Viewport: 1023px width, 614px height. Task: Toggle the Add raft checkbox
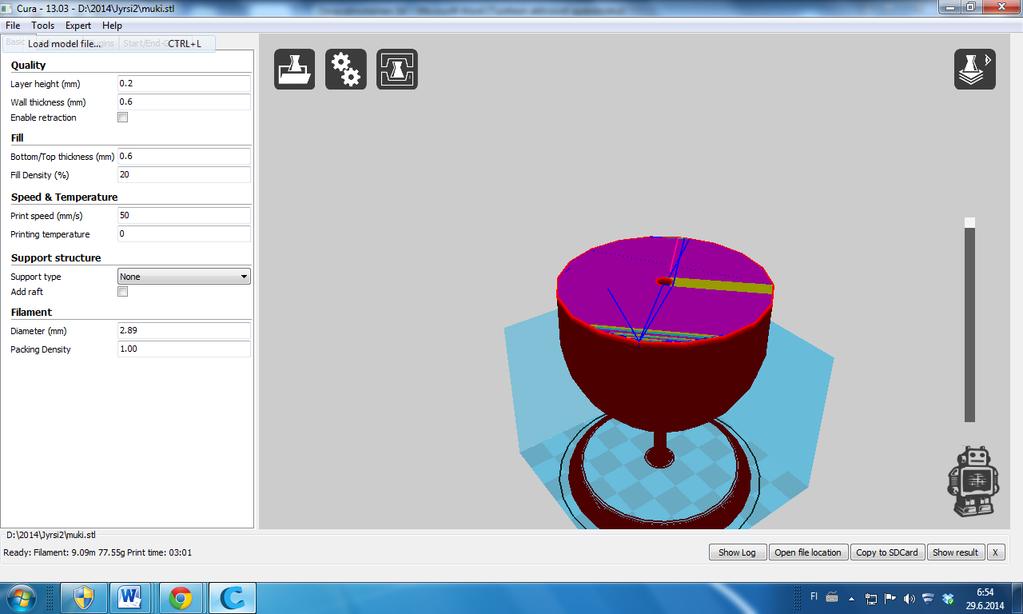pyautogui.click(x=123, y=292)
